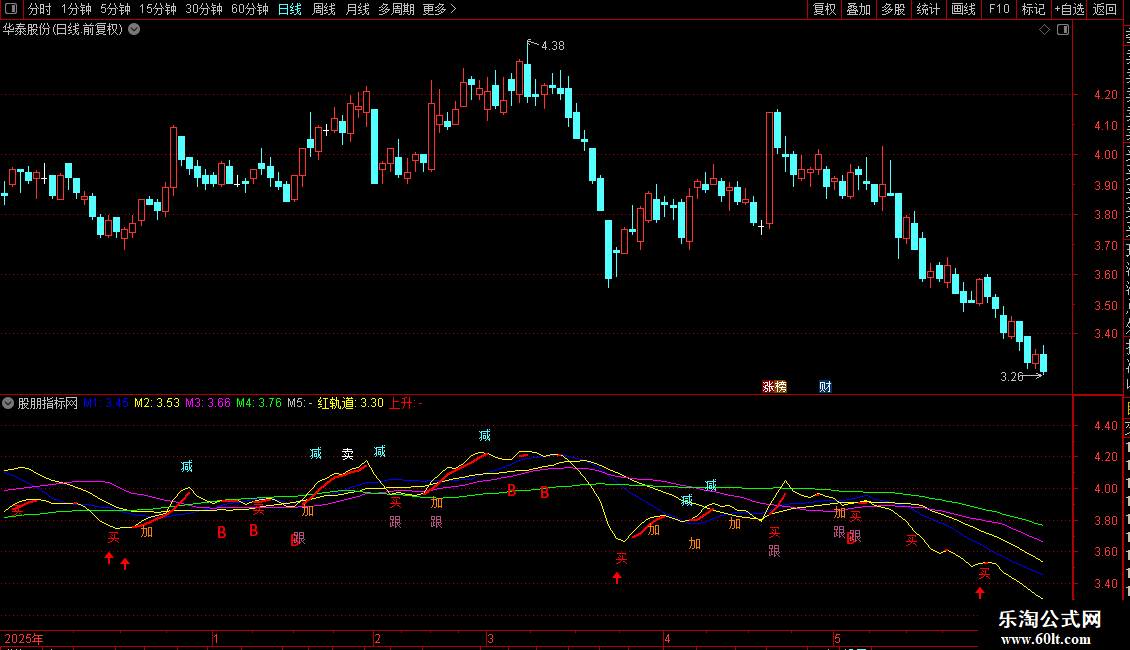Viewport: 1130px width, 650px height.
Task: Click the 返回 back button
Action: tap(1105, 9)
